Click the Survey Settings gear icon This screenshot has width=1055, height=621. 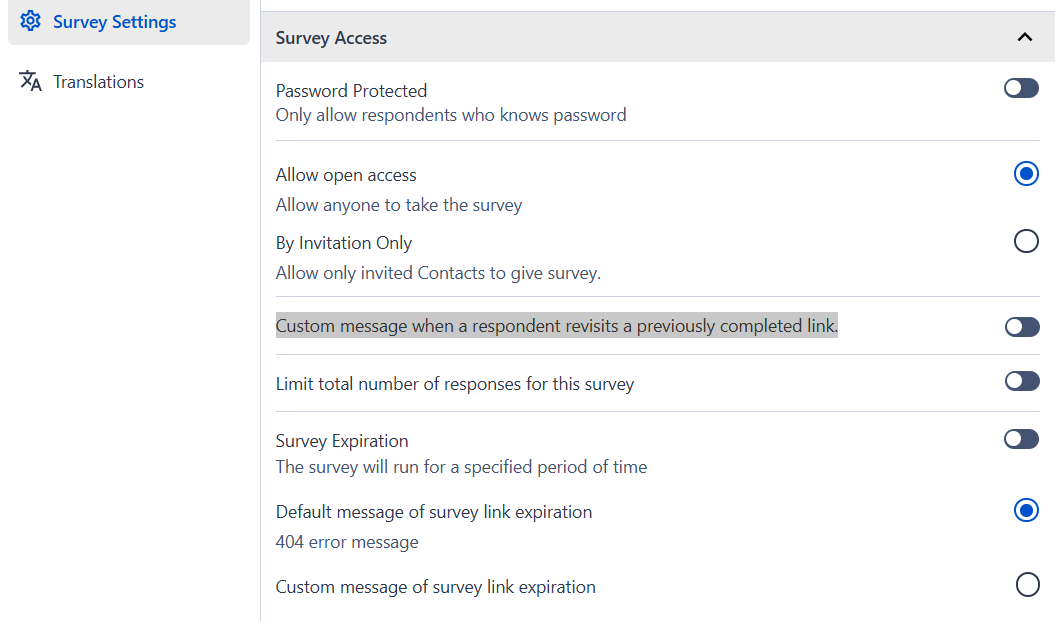click(x=31, y=21)
